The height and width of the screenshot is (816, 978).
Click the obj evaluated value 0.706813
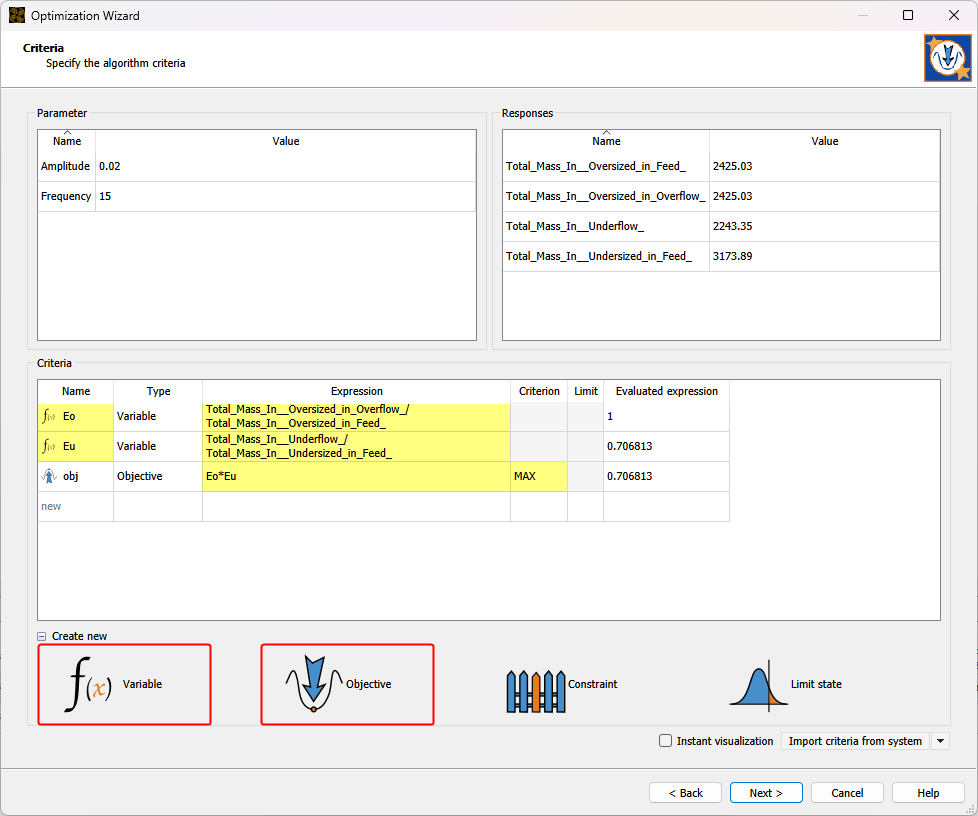coord(666,477)
